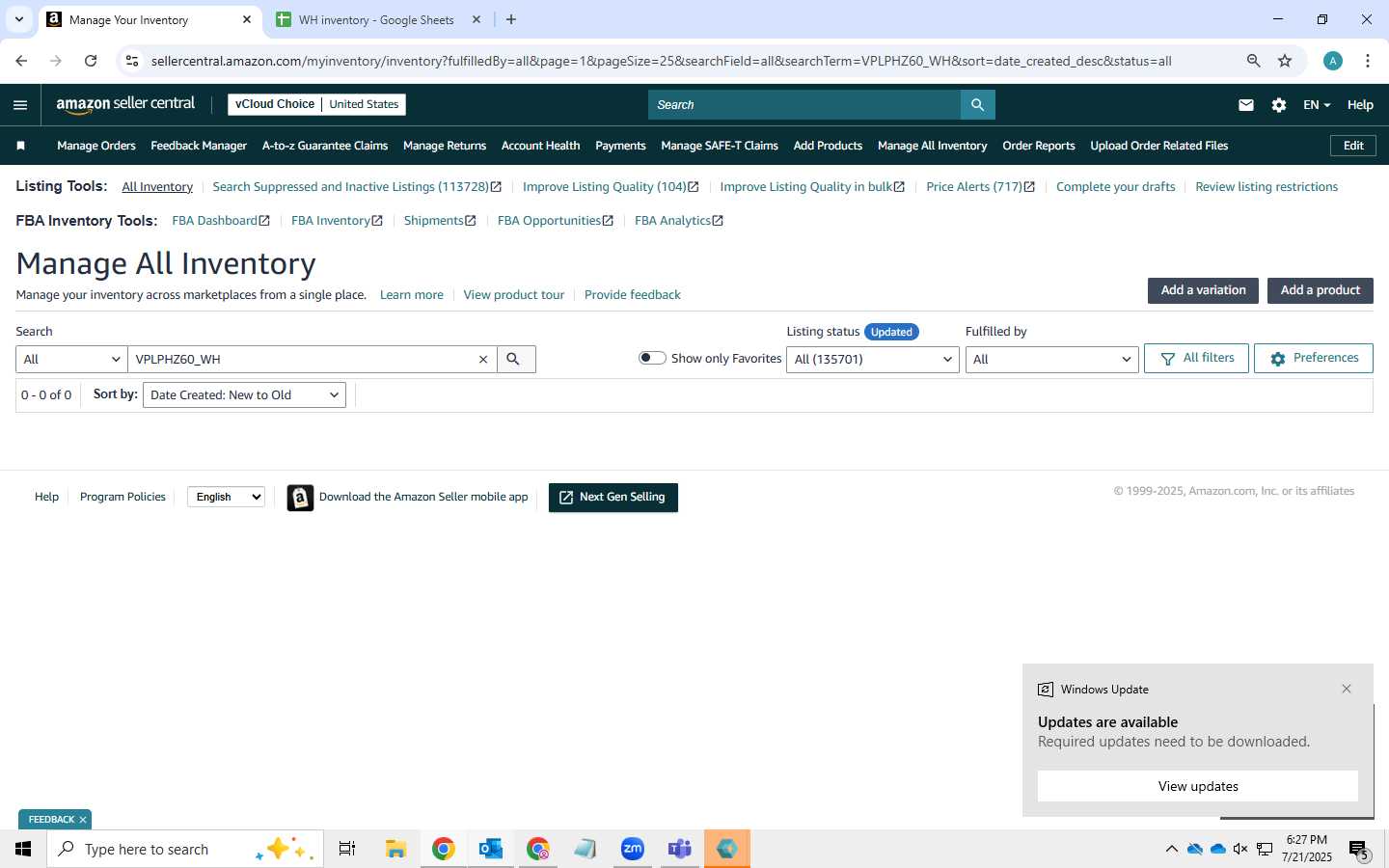
Task: Reload the page with browser refresh
Action: coord(91,61)
